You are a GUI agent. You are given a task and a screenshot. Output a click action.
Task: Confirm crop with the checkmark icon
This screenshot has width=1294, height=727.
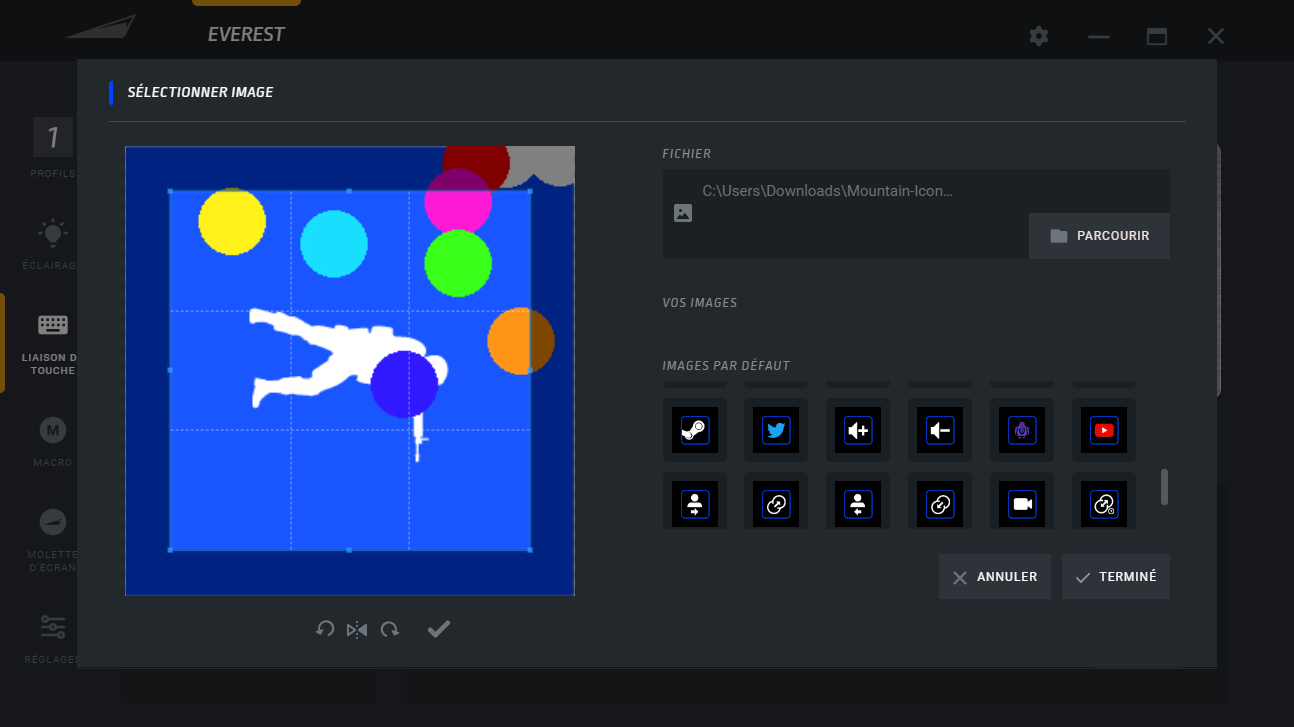439,628
